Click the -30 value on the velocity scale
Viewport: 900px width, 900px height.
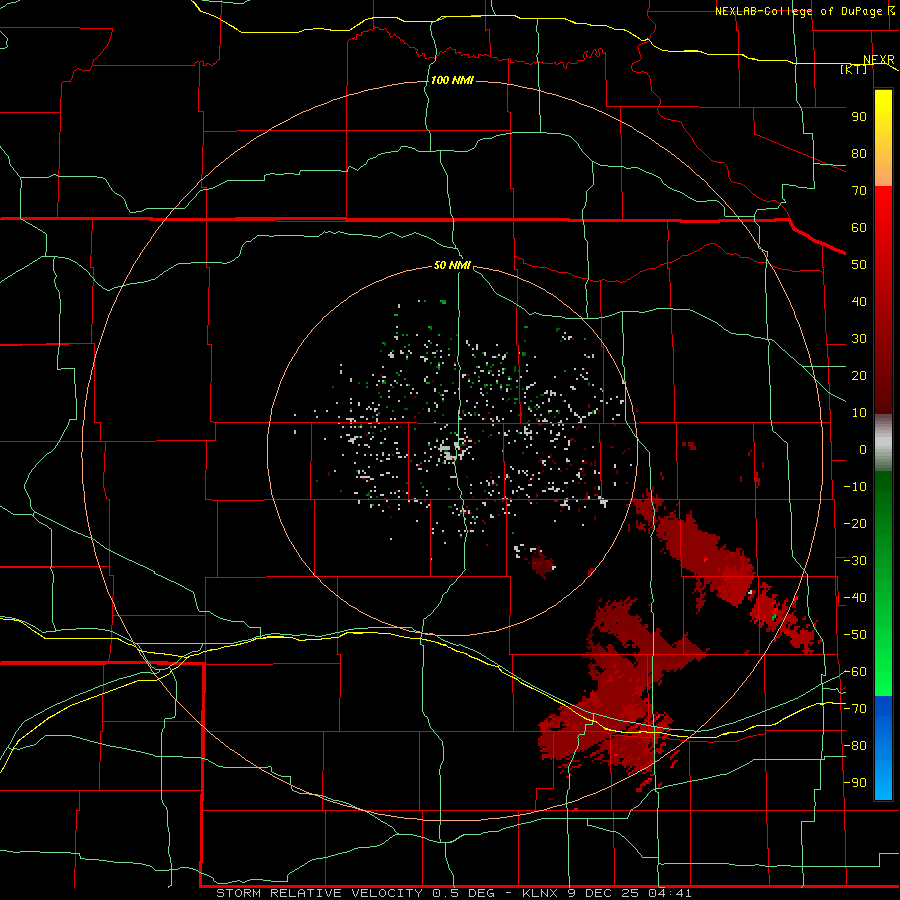(855, 561)
